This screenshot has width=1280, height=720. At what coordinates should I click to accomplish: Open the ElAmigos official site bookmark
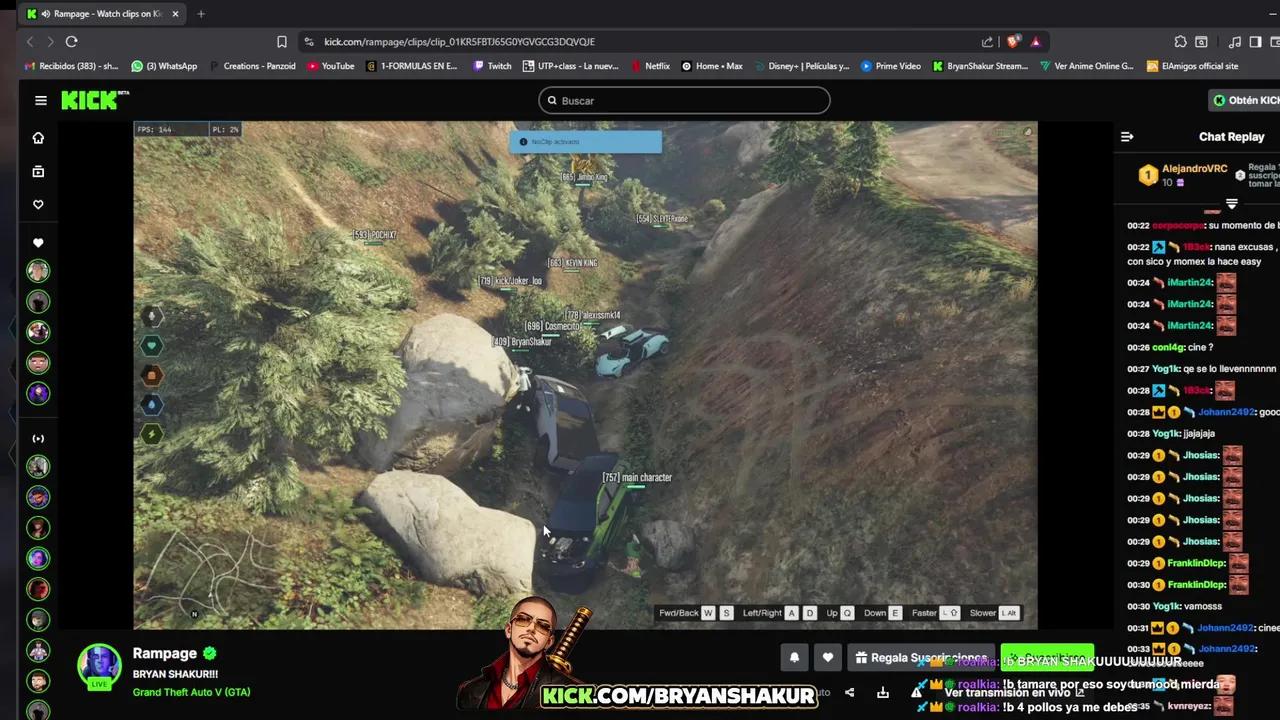point(1193,66)
